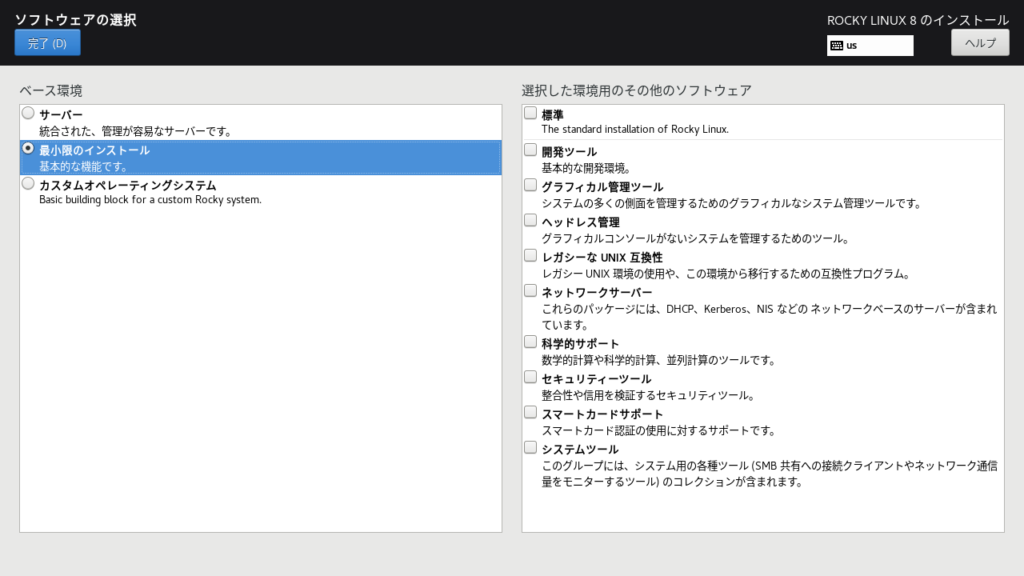1024x576 pixels.
Task: Tick the セキュリティーツール checkbox
Action: [x=530, y=377]
